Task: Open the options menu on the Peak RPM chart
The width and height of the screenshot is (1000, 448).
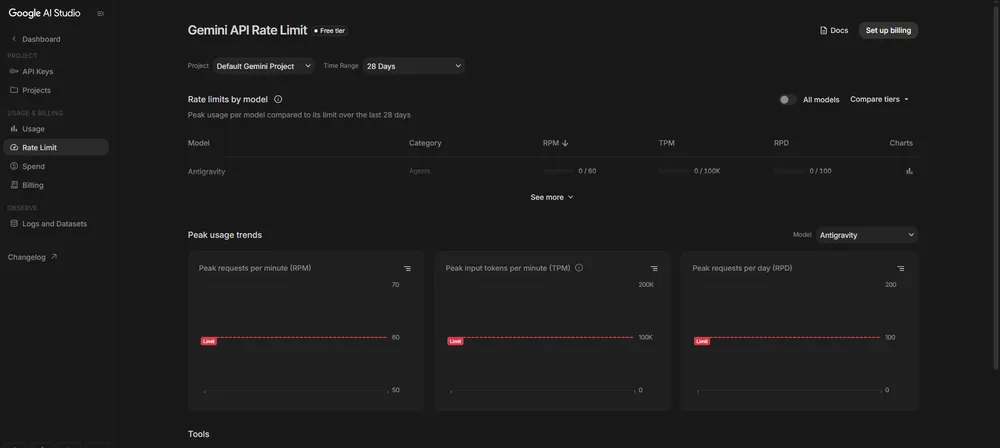Action: click(x=407, y=269)
